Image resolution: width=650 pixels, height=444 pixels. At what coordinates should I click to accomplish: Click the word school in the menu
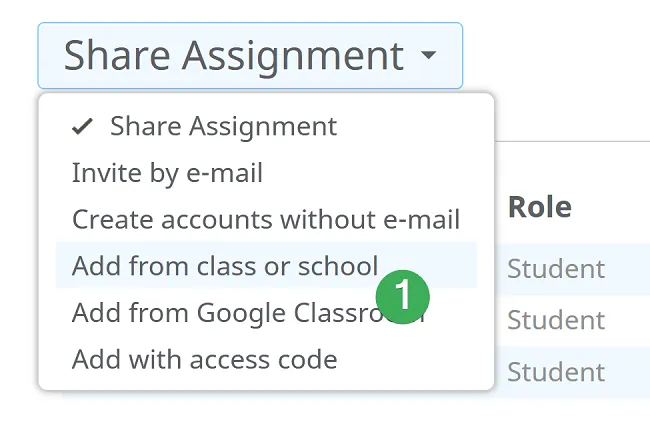342,266
